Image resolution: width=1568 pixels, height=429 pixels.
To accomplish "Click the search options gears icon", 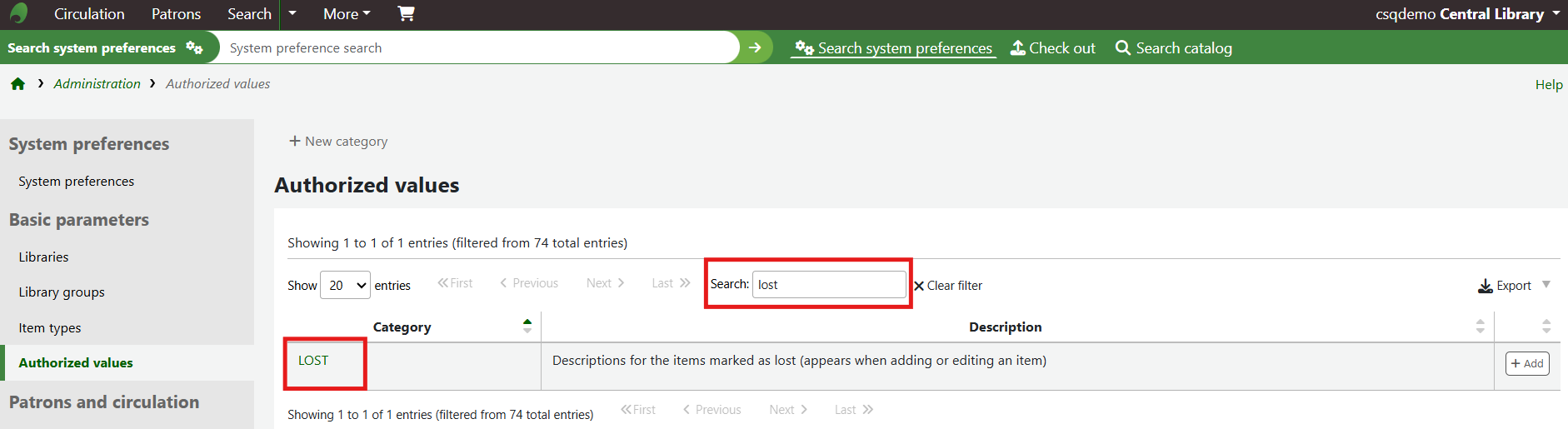I will point(194,47).
